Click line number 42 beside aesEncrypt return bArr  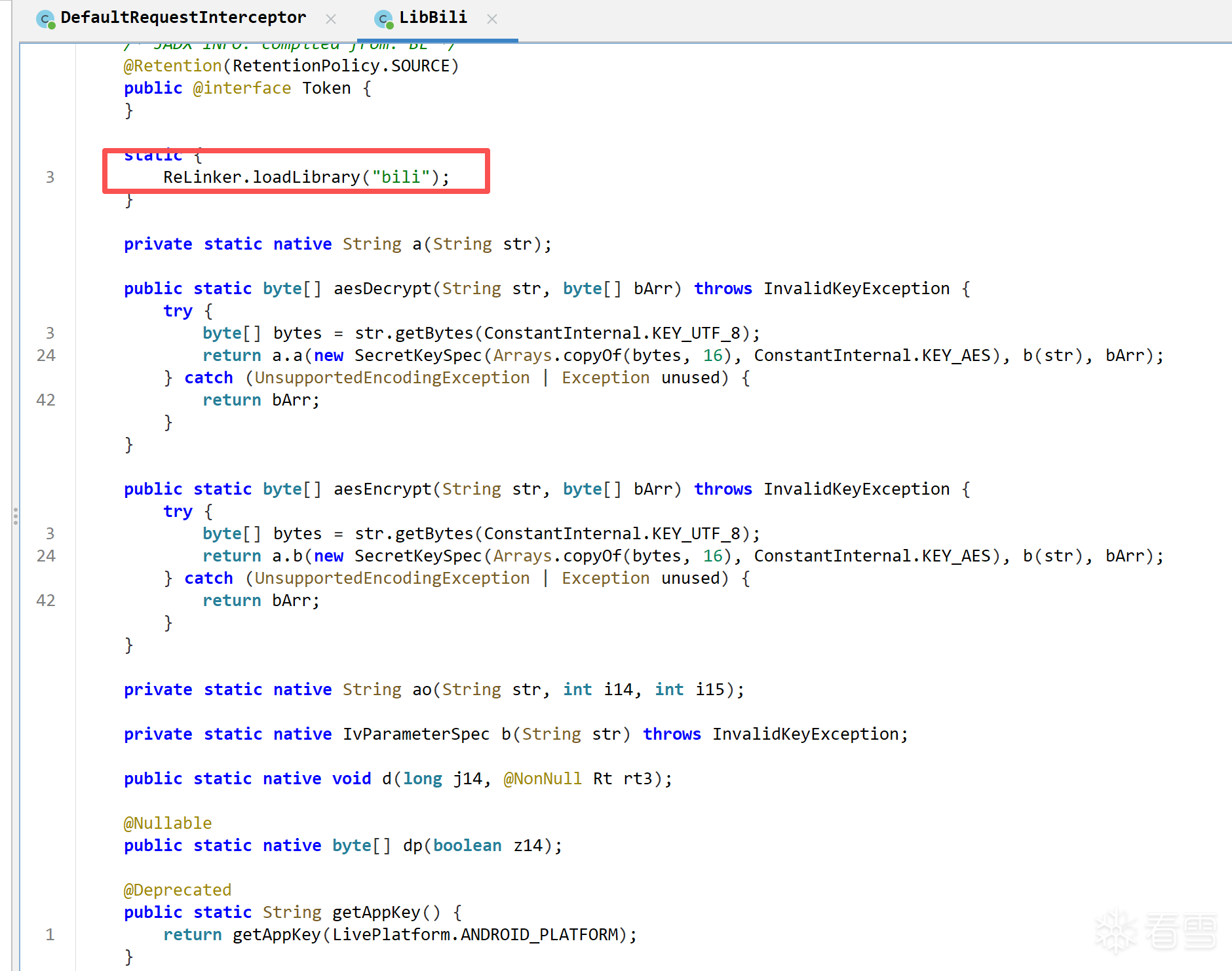click(46, 601)
